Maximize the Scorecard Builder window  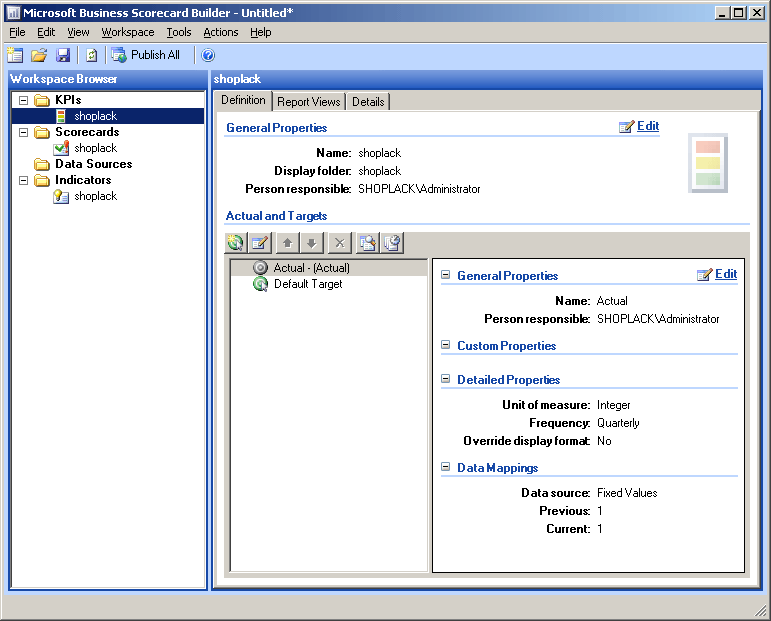tap(739, 13)
